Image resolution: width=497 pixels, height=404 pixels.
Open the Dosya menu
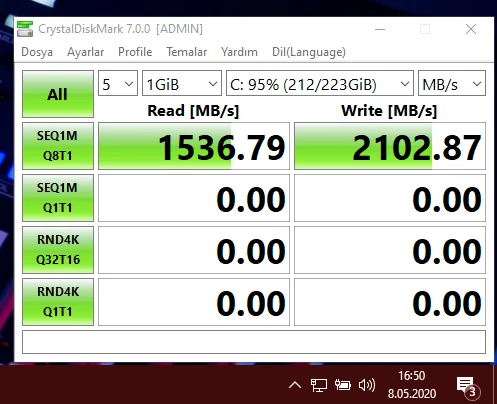point(37,52)
